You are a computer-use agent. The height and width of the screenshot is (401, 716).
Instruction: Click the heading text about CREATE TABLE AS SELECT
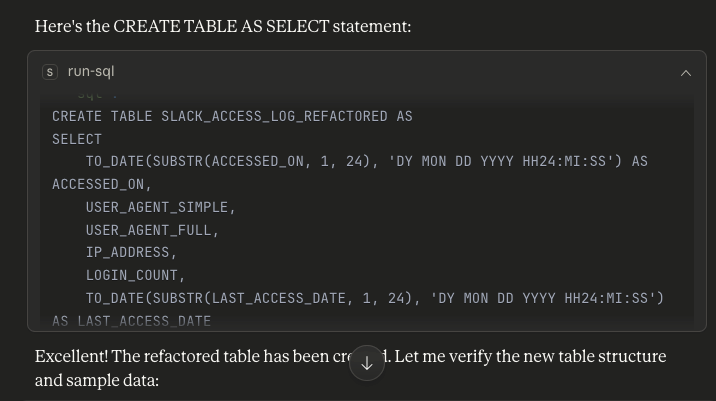[223, 27]
